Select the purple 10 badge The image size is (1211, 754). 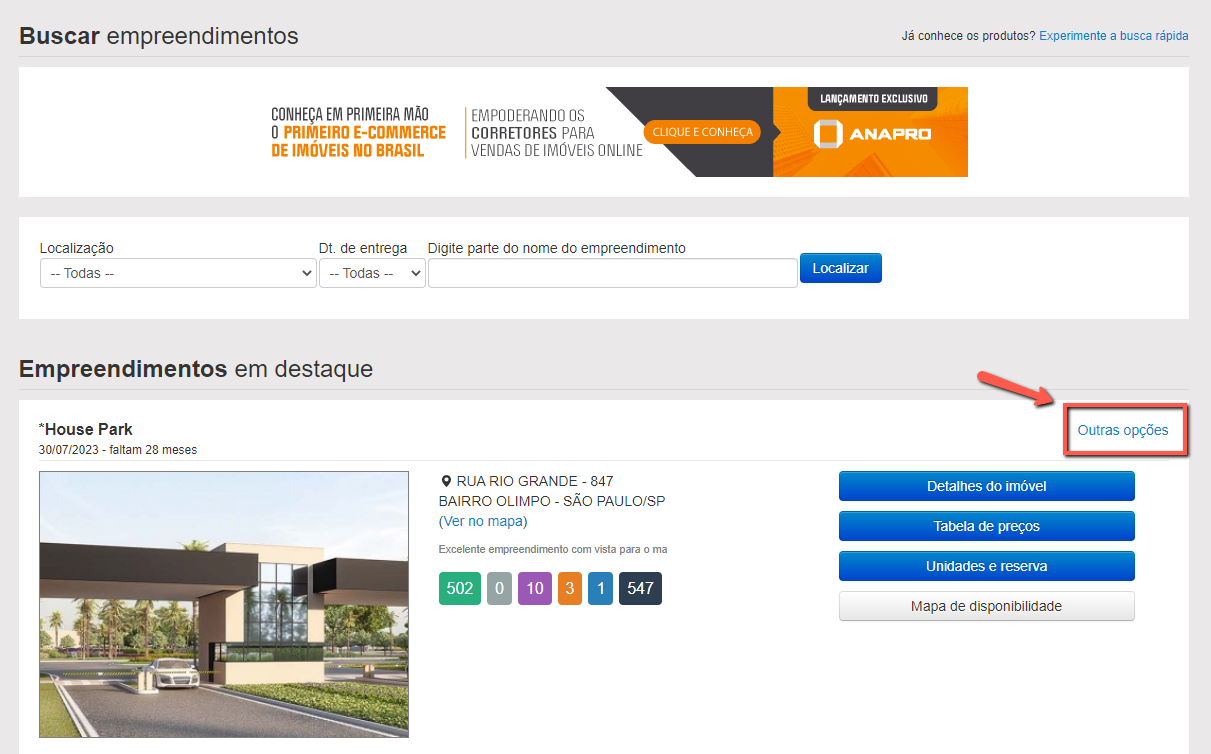coord(535,588)
